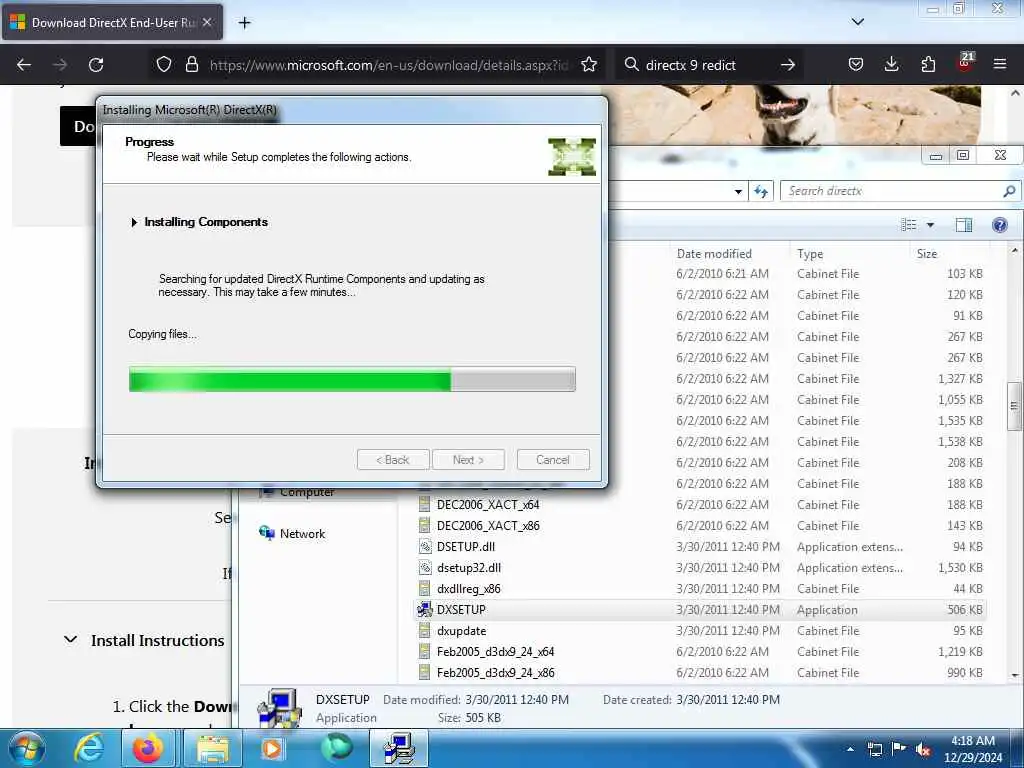This screenshot has width=1024, height=768.
Task: Select DEC2006_XACT_x64 file
Action: tap(488, 505)
